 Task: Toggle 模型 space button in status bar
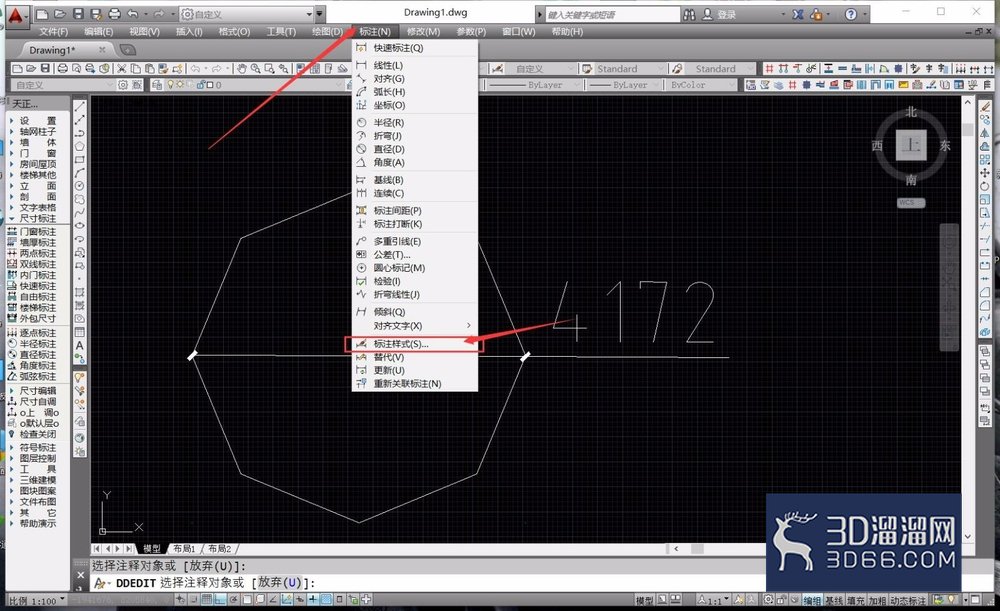tap(644, 600)
